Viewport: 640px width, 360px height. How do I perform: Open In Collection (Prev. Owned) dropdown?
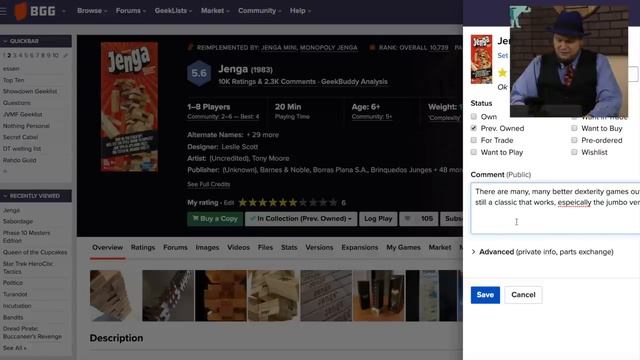click(301, 219)
